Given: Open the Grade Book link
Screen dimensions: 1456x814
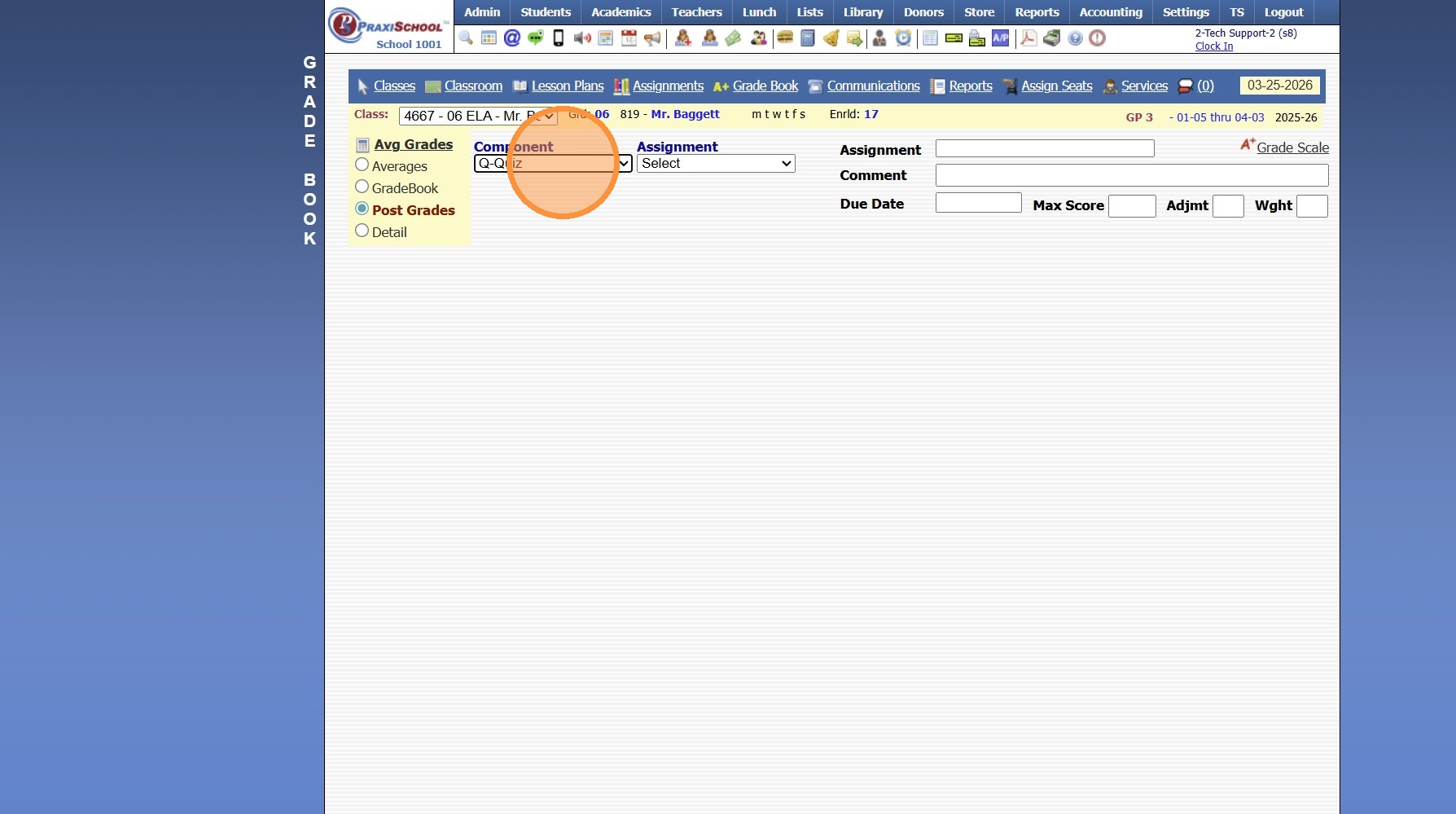Looking at the screenshot, I should [x=765, y=86].
